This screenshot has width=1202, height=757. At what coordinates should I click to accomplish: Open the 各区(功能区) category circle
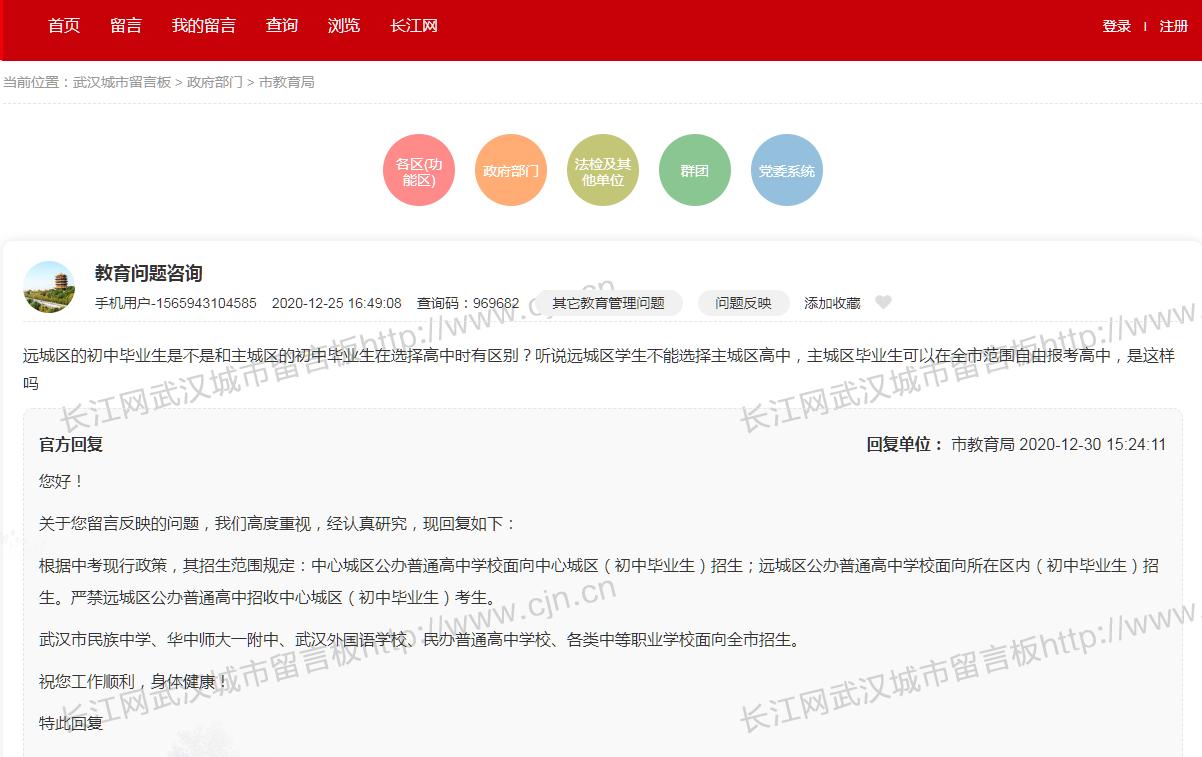coord(418,170)
